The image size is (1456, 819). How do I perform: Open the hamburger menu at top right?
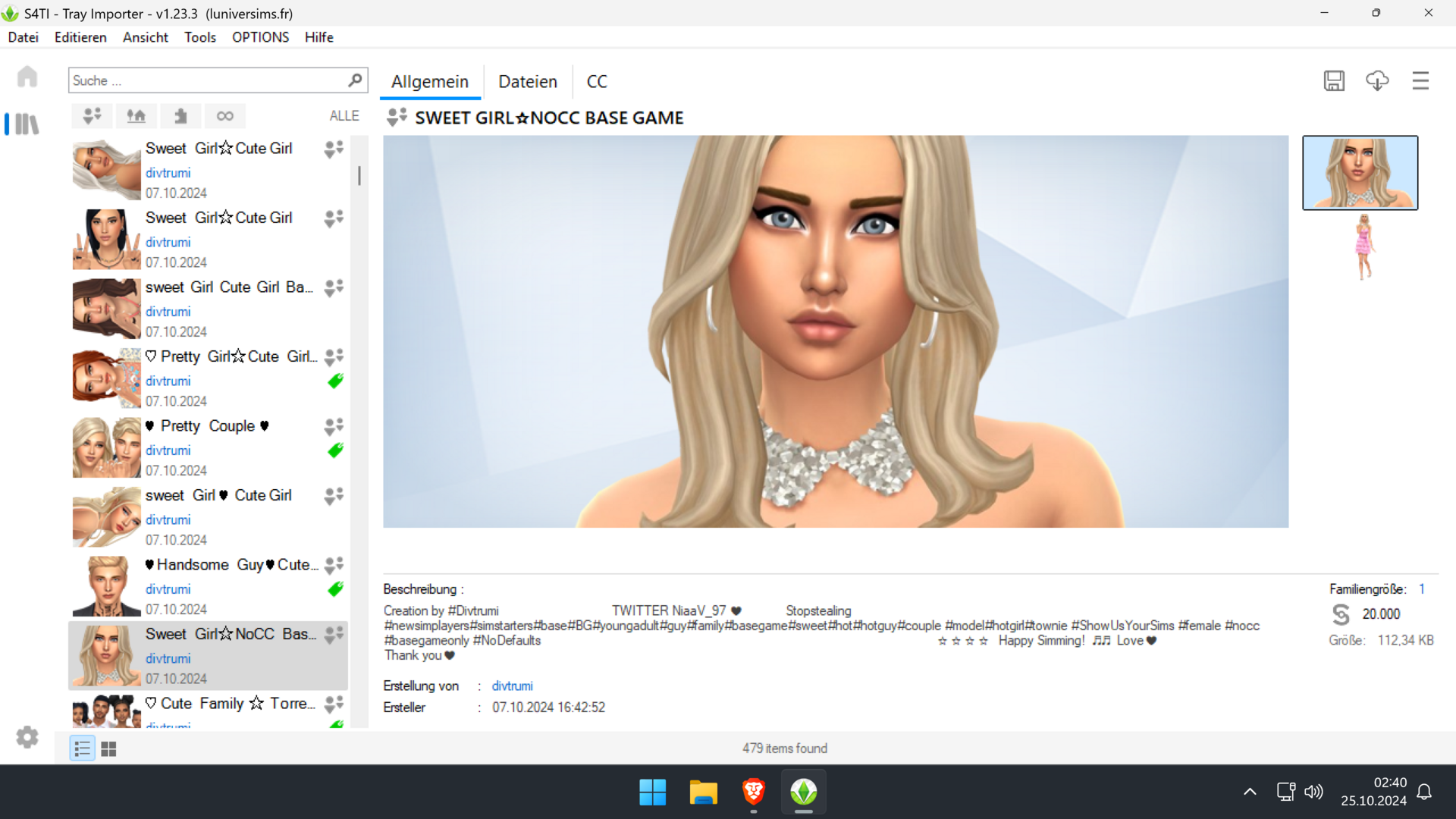coord(1420,81)
